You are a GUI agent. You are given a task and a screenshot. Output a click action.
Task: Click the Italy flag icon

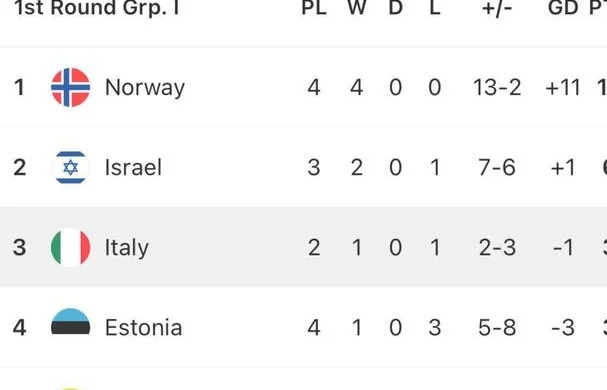click(70, 247)
